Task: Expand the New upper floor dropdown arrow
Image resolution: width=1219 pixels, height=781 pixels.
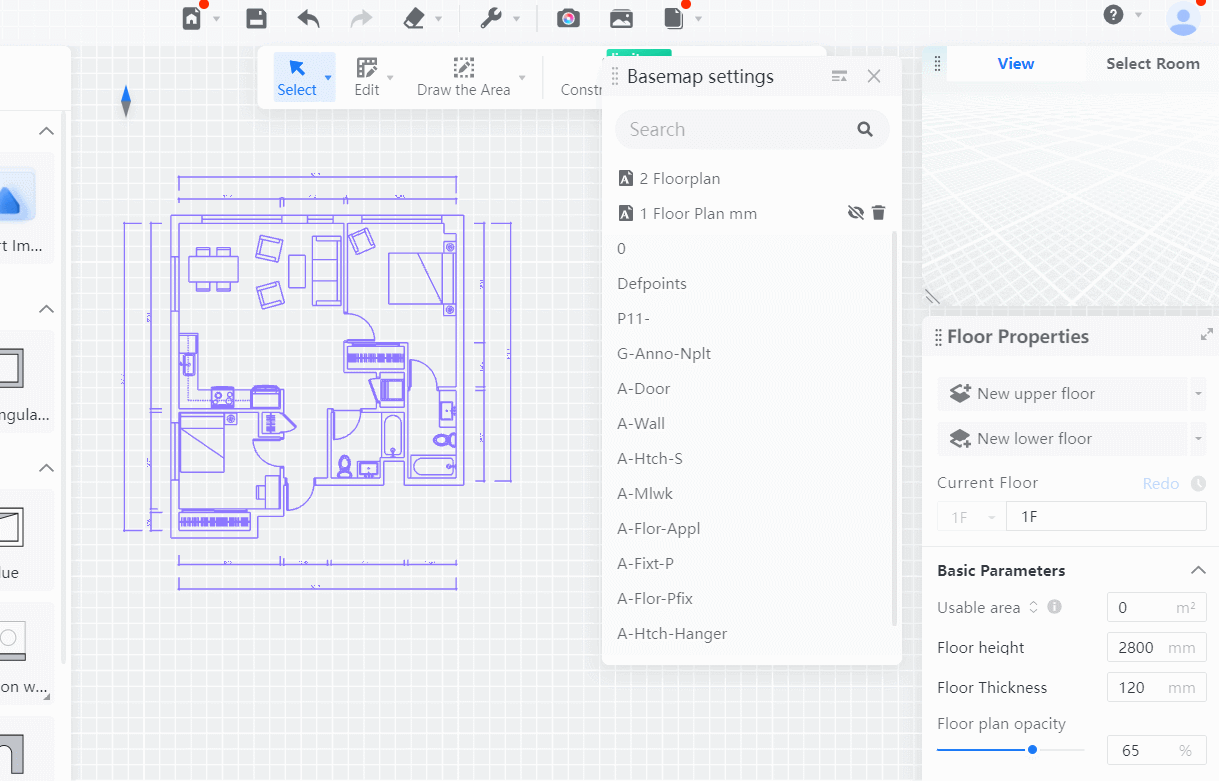Action: (x=1198, y=394)
